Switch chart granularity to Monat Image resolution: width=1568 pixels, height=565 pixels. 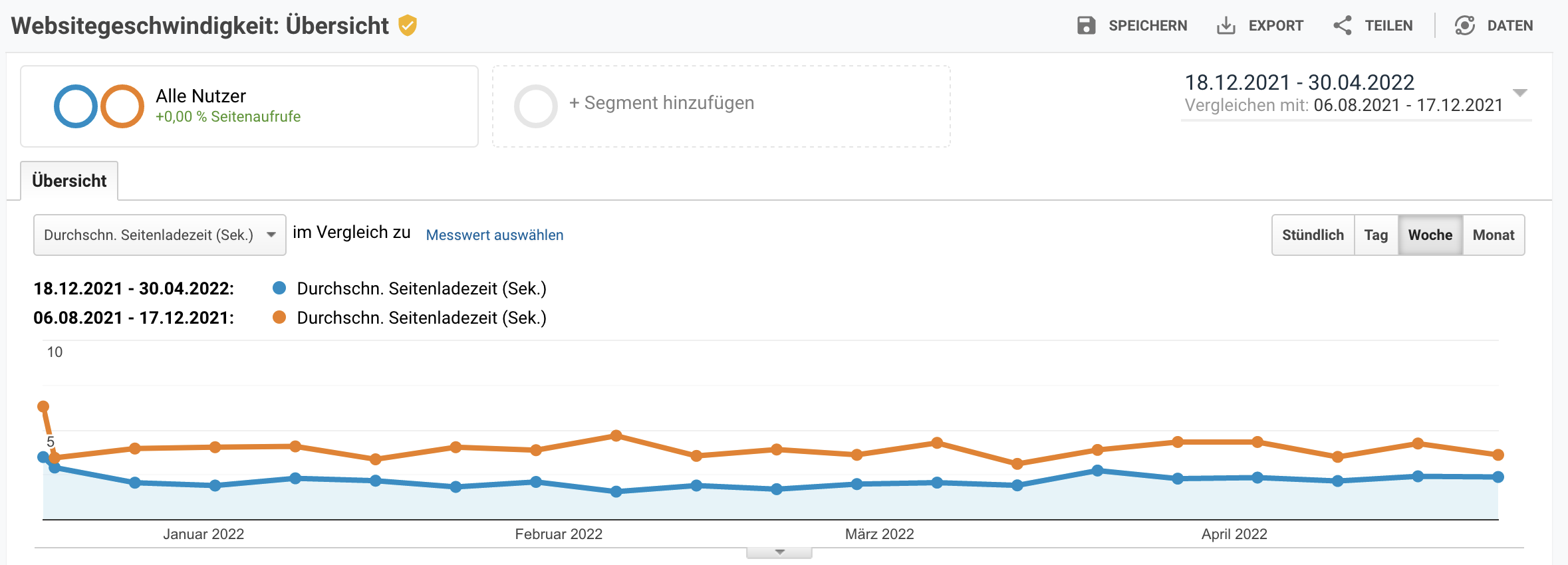(x=1493, y=235)
